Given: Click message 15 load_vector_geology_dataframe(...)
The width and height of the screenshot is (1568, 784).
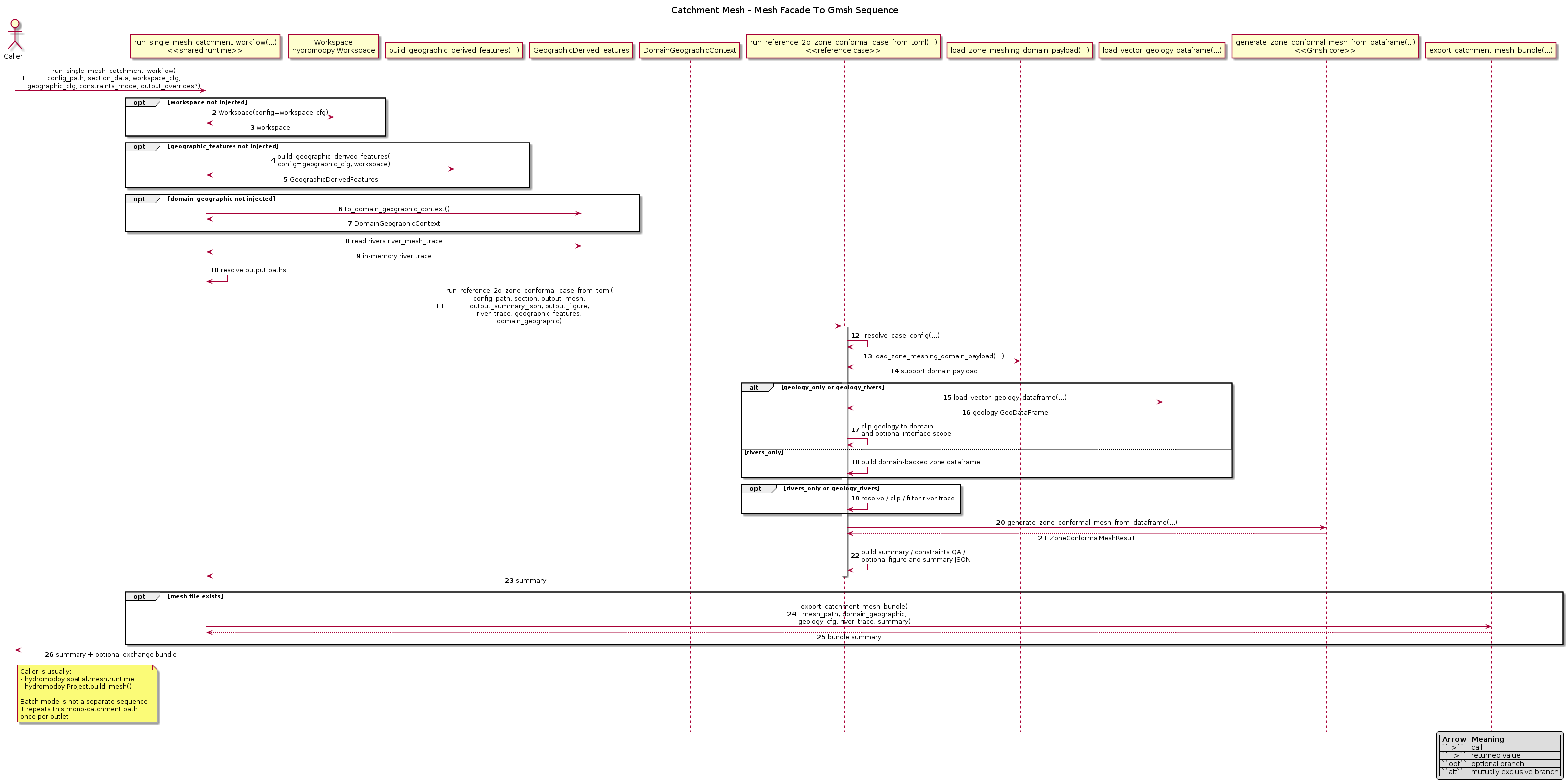Looking at the screenshot, I should [x=1005, y=398].
